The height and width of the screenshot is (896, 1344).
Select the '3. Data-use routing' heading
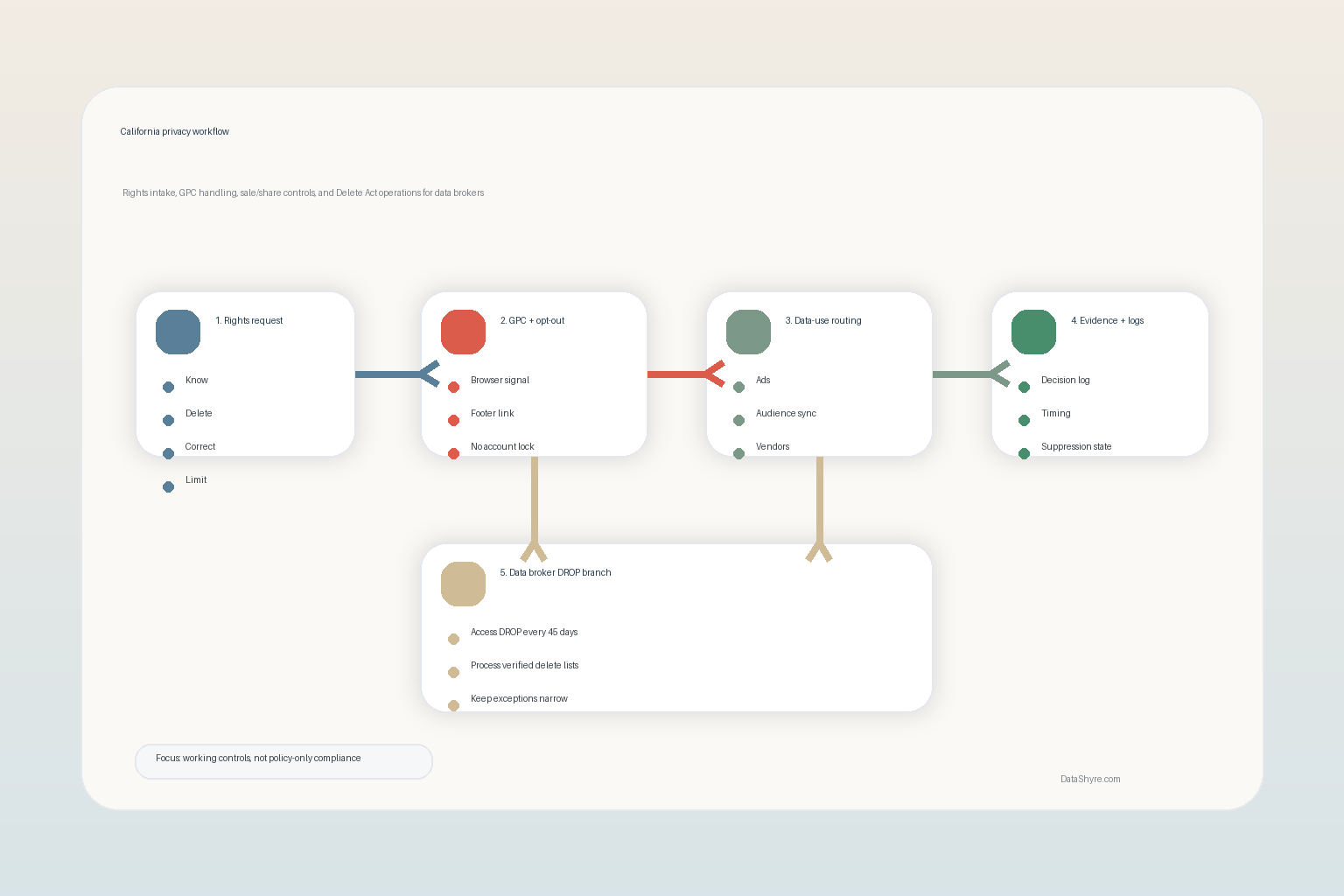click(823, 320)
